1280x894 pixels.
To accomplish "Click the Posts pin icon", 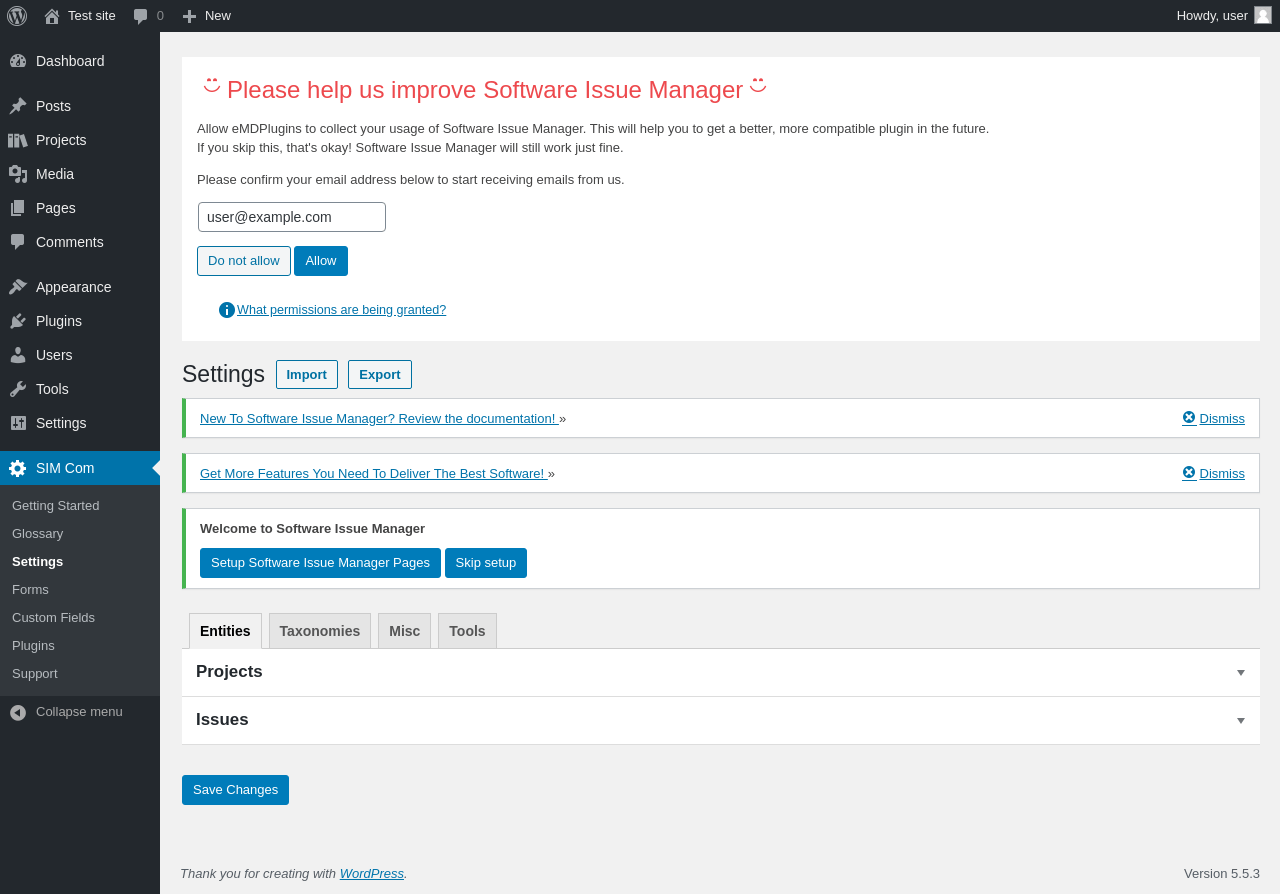I will [x=18, y=106].
